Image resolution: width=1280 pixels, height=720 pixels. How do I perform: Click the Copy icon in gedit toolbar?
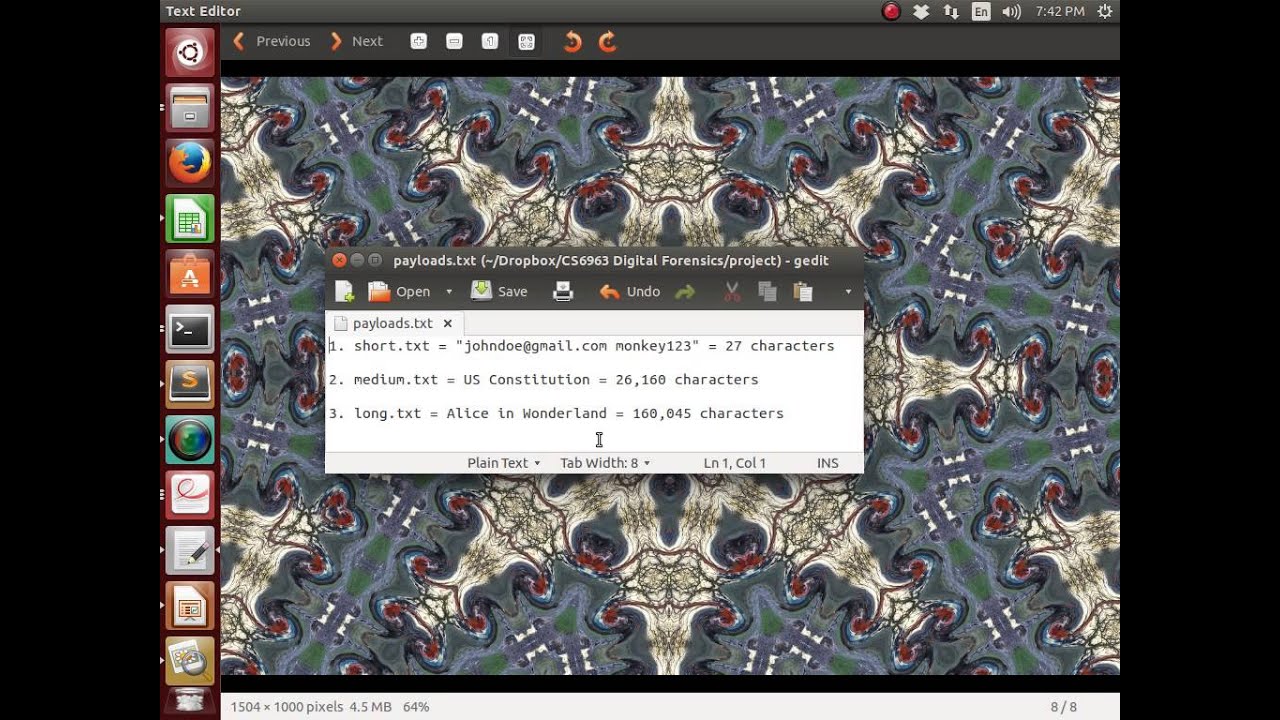pos(767,292)
